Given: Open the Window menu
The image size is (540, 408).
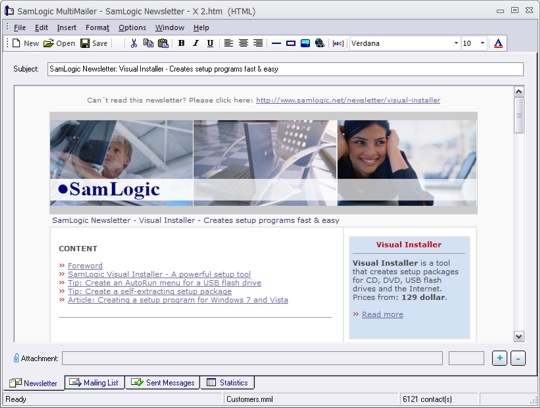Looking at the screenshot, I should click(169, 28).
